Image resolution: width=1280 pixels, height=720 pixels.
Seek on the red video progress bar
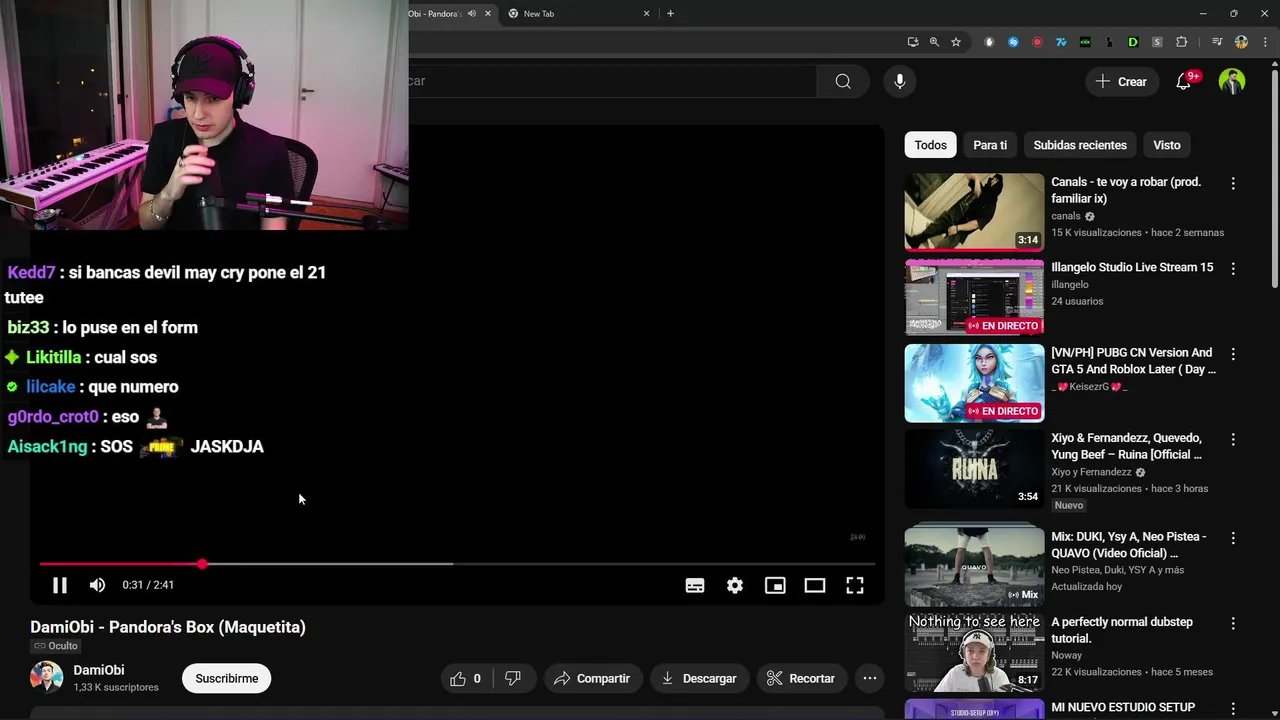457,564
